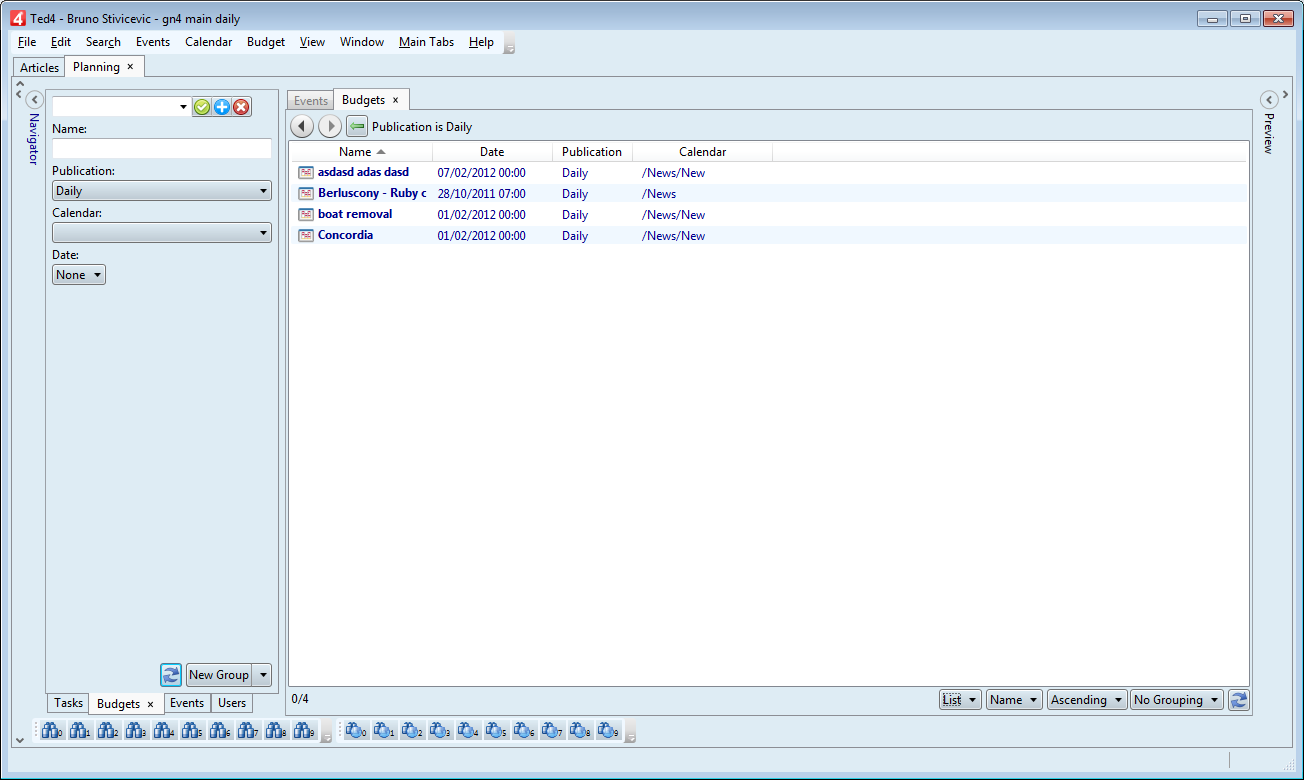Click the globe-search icon numbered 6
Image resolution: width=1304 pixels, height=780 pixels.
(524, 731)
